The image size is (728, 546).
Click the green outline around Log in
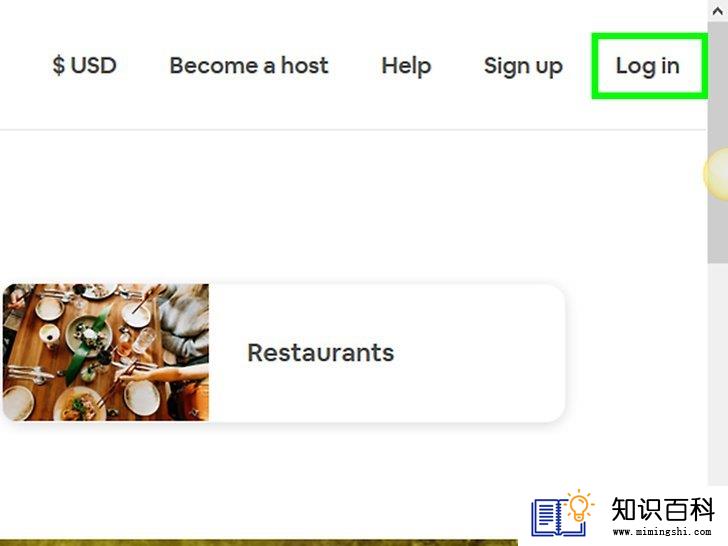point(650,36)
